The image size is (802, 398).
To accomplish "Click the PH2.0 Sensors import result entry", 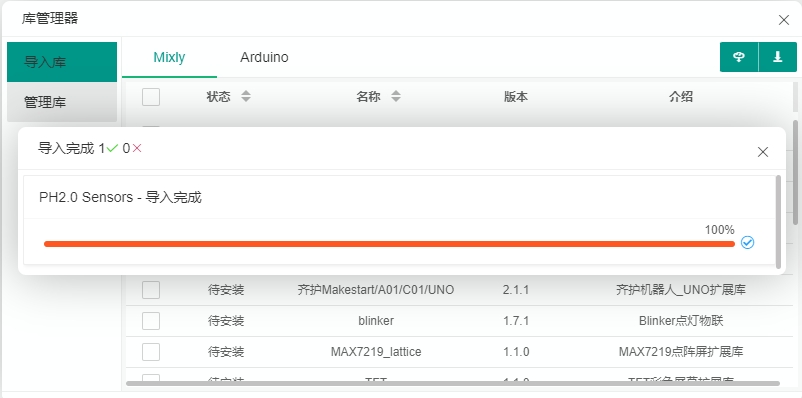I will pos(399,197).
